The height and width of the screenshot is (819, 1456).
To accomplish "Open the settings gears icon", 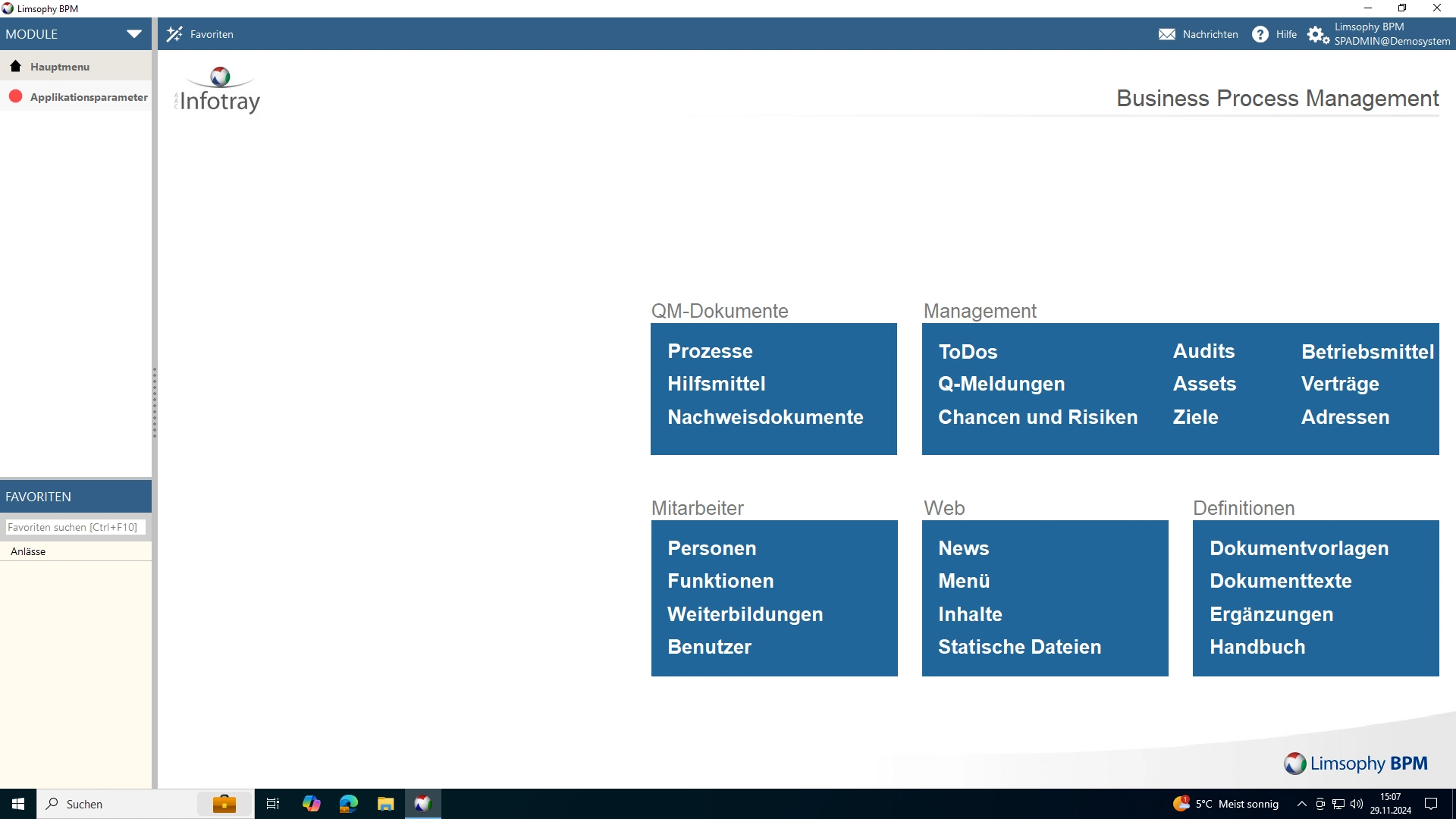I will point(1319,34).
